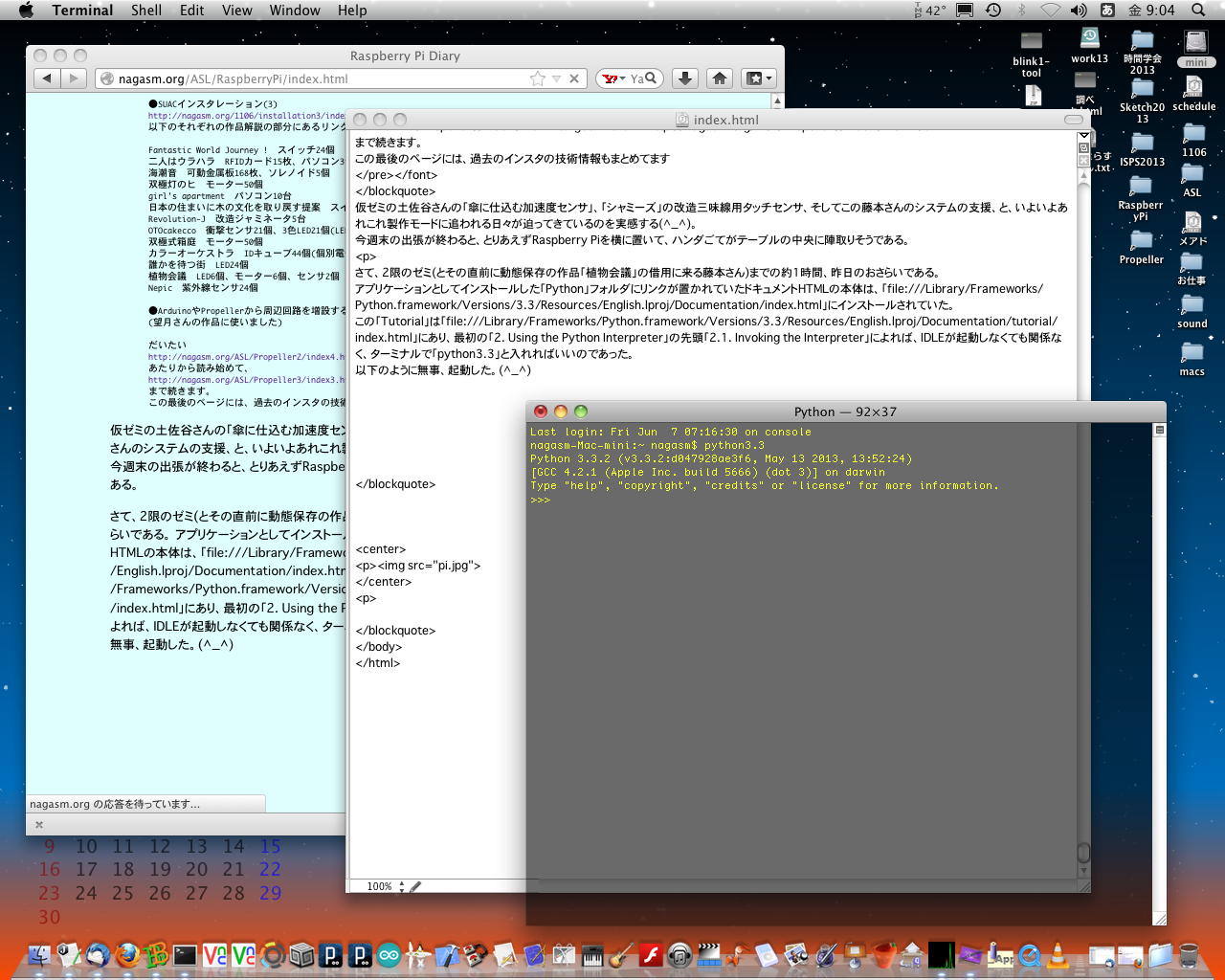Expand the URL history dropdown arrow
This screenshot has height=980, width=1225.
556,78
